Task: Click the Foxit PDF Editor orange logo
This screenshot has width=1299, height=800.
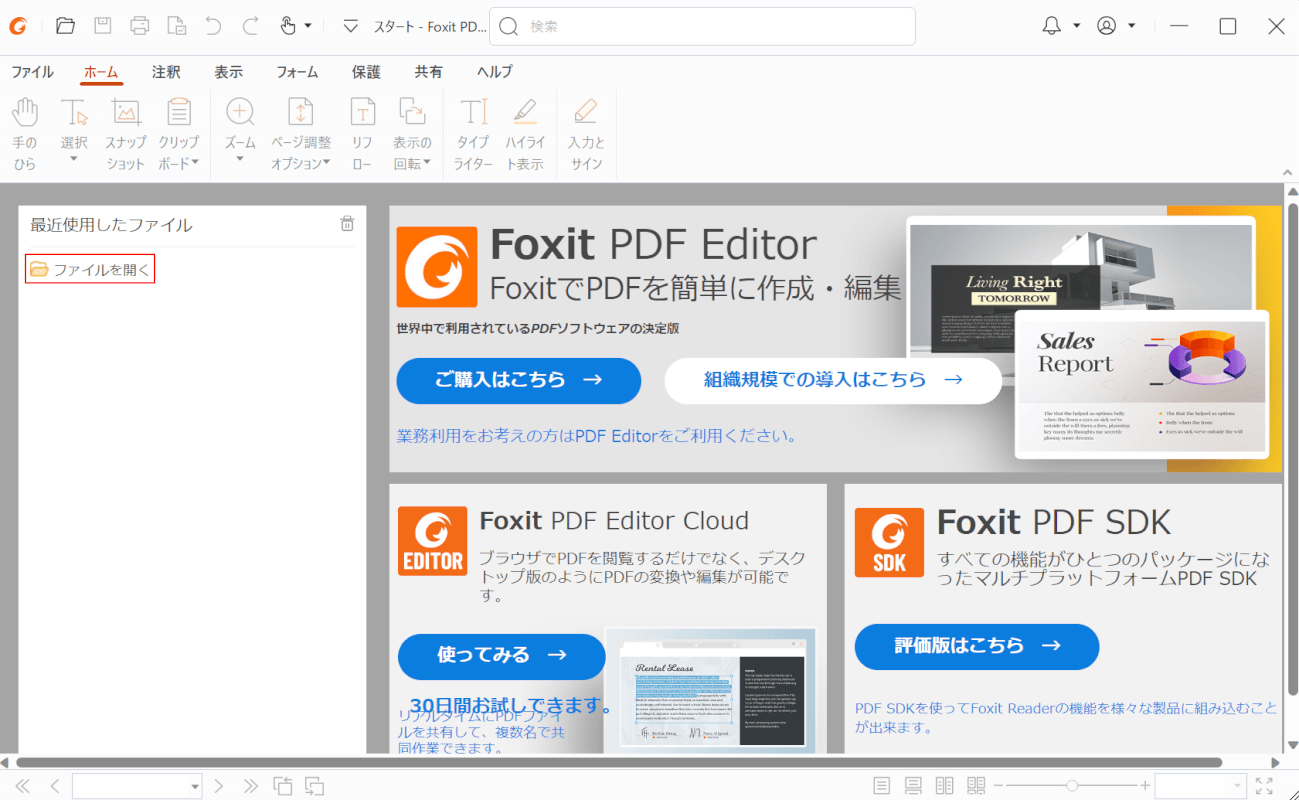Action: (437, 267)
